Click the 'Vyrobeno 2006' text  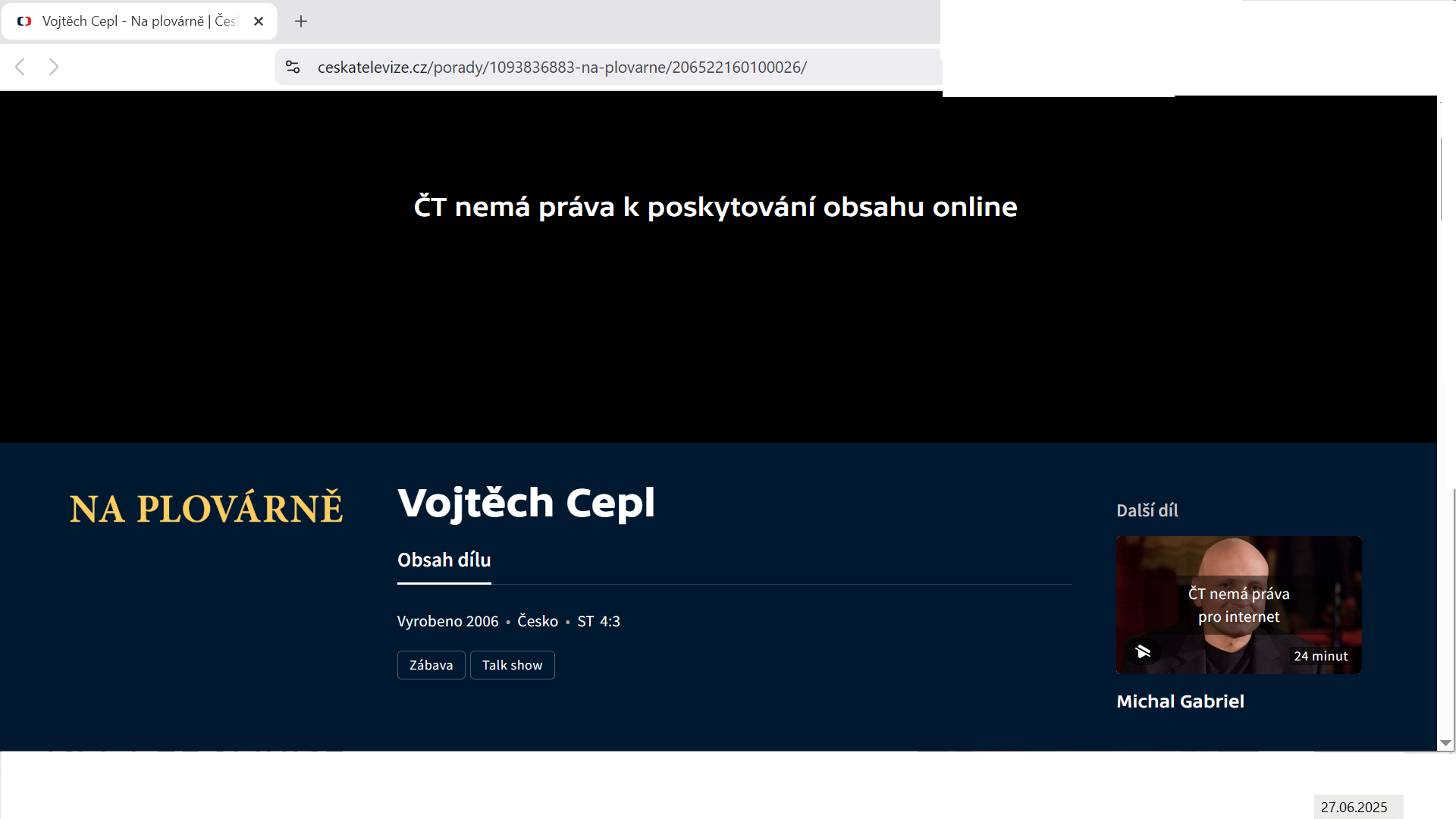coord(448,622)
